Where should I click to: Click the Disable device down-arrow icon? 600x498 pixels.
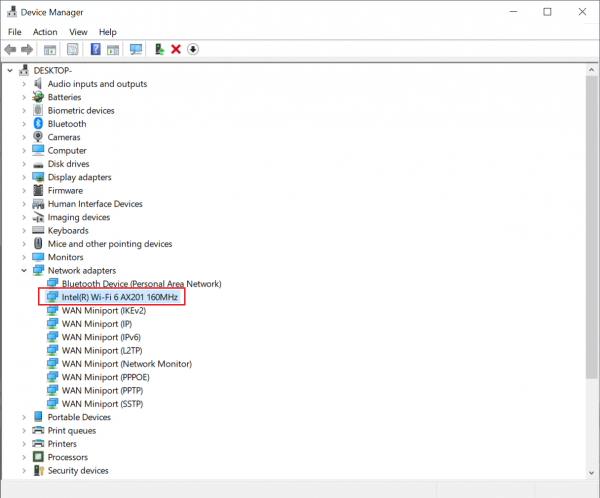click(x=193, y=49)
